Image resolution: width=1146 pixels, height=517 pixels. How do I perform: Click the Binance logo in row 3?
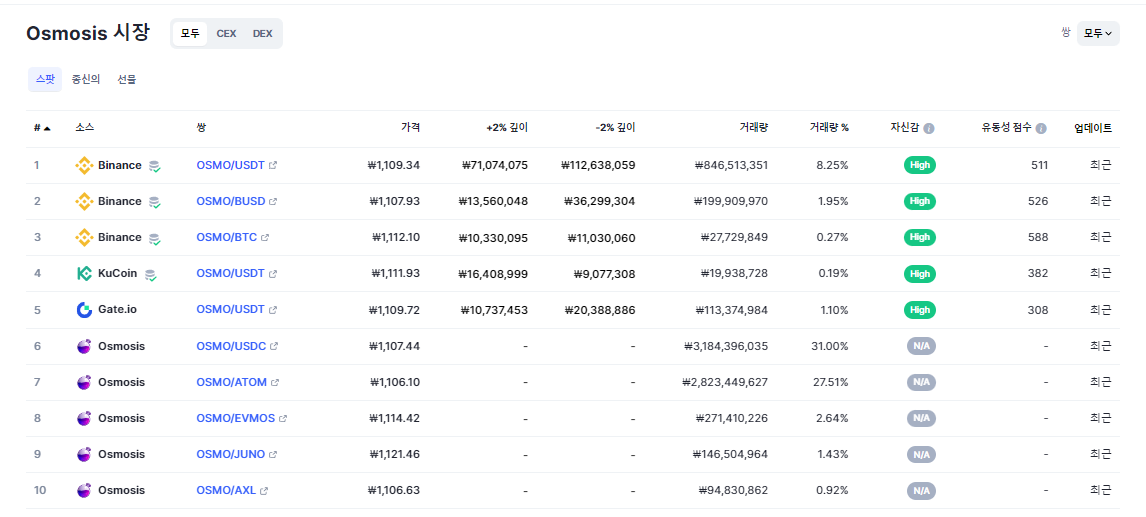pos(85,238)
